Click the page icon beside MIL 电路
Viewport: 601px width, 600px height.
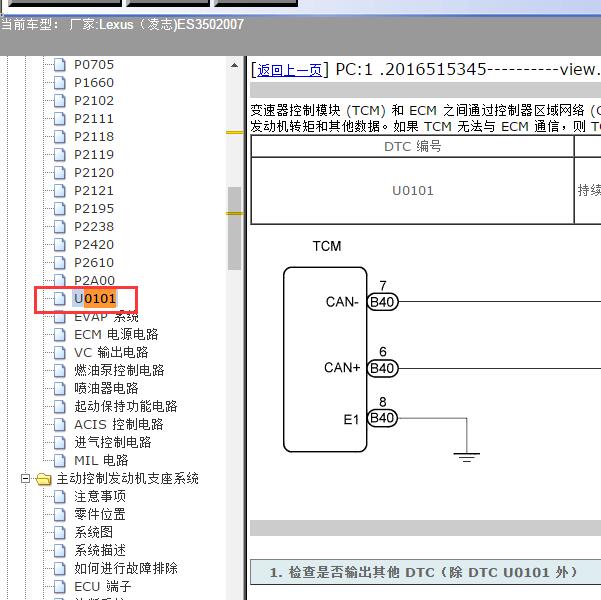[x=59, y=461]
